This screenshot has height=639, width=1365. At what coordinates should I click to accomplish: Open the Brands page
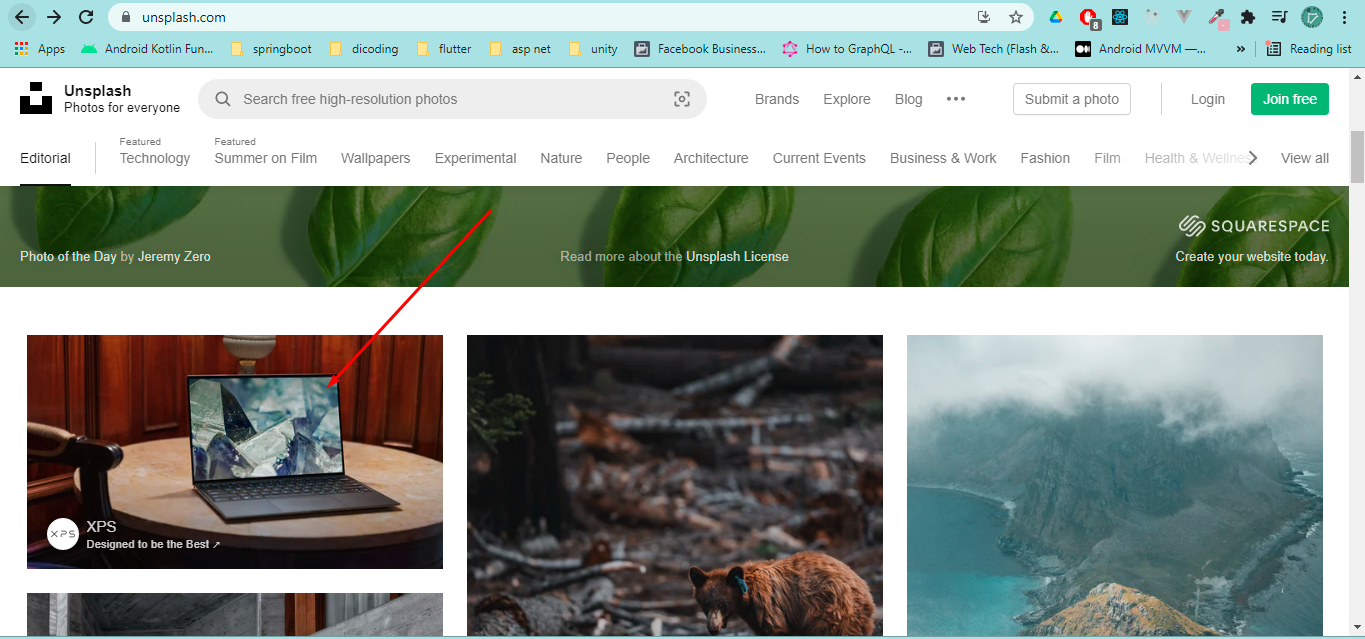pos(777,99)
